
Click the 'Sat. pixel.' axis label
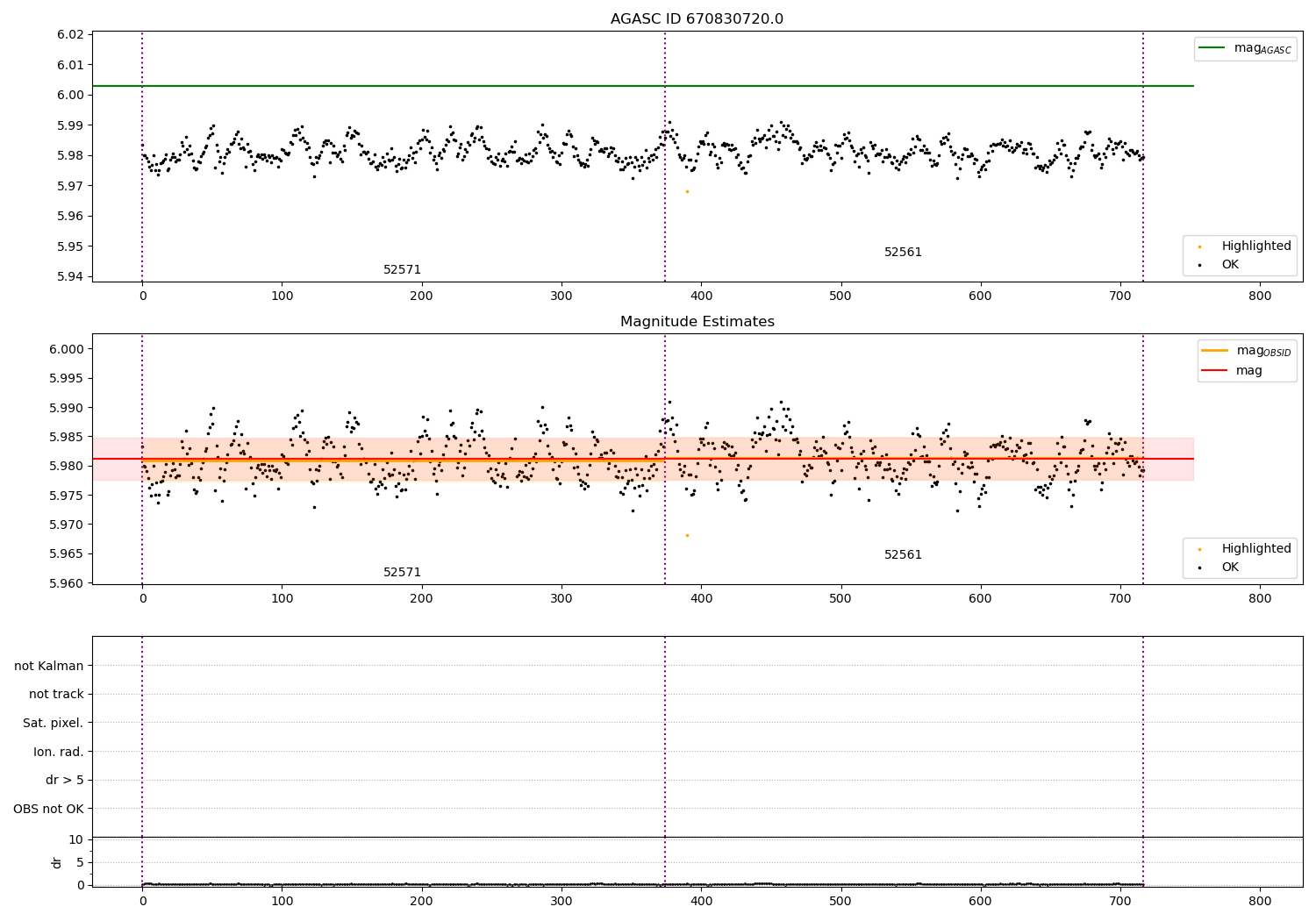(x=54, y=724)
